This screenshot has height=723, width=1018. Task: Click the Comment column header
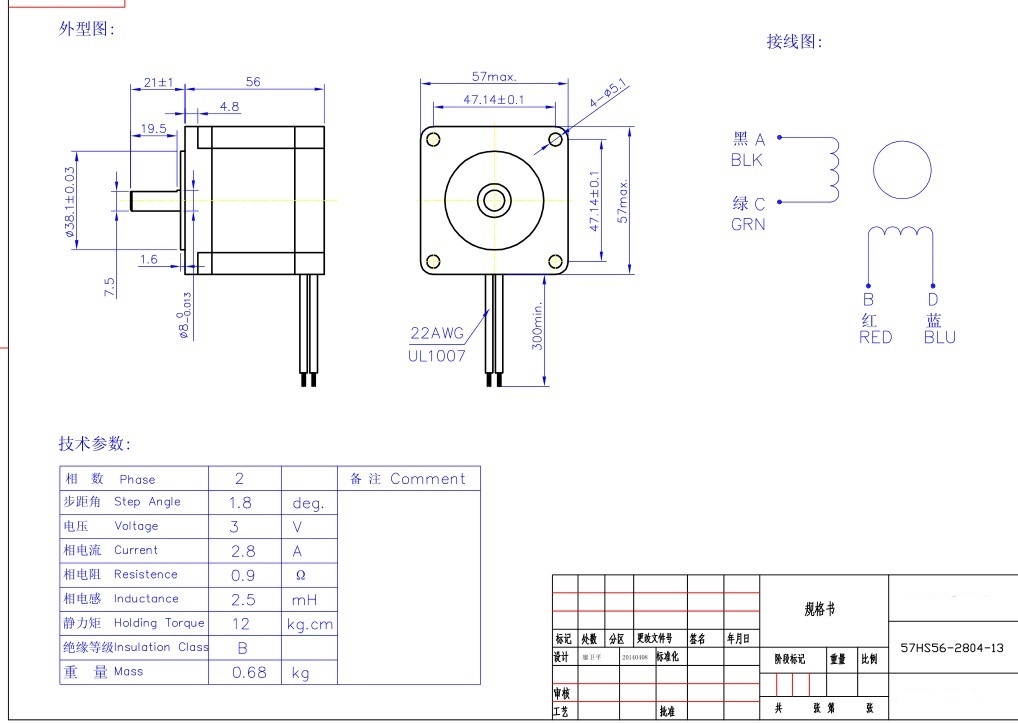[409, 478]
